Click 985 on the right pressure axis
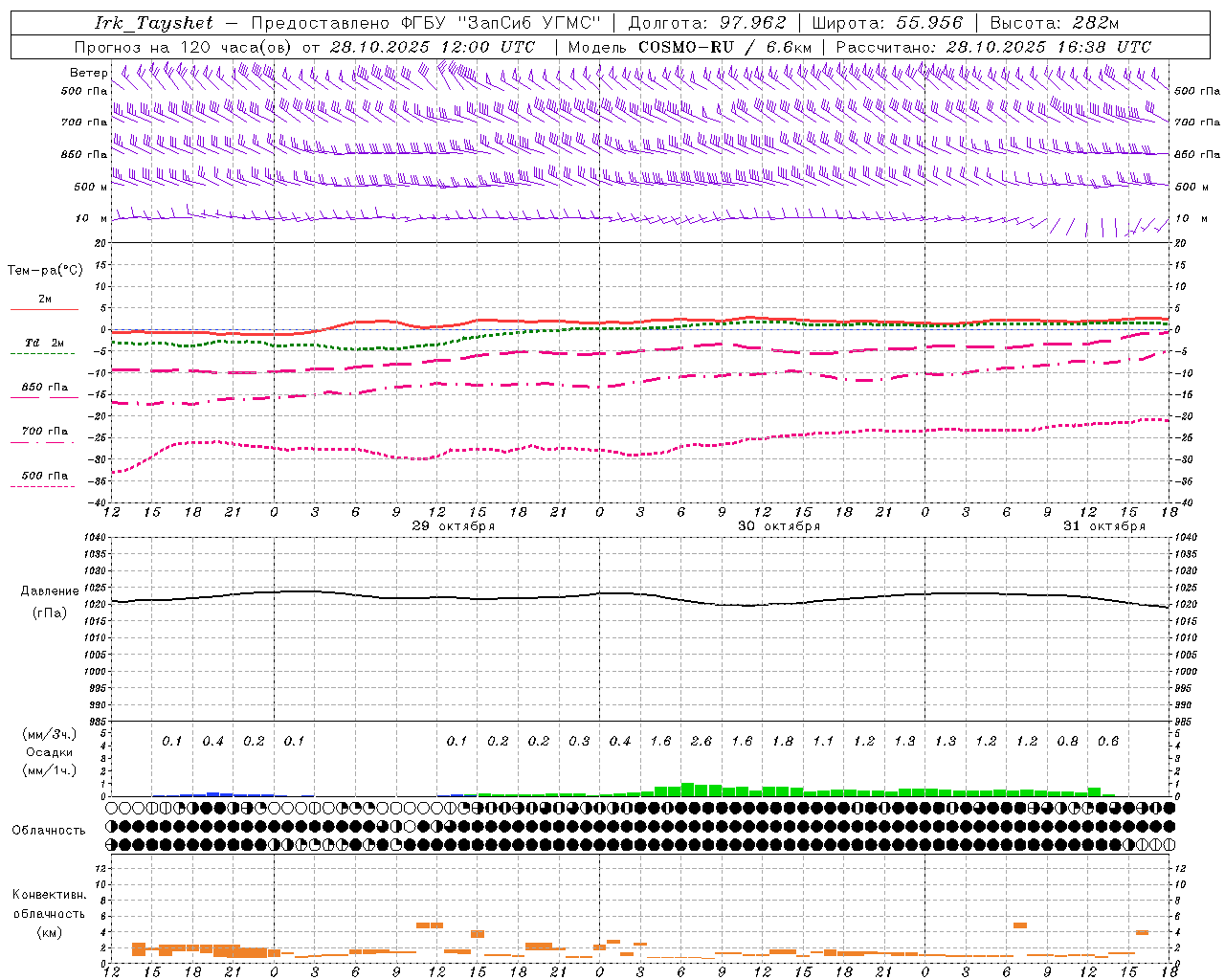 tap(1184, 722)
